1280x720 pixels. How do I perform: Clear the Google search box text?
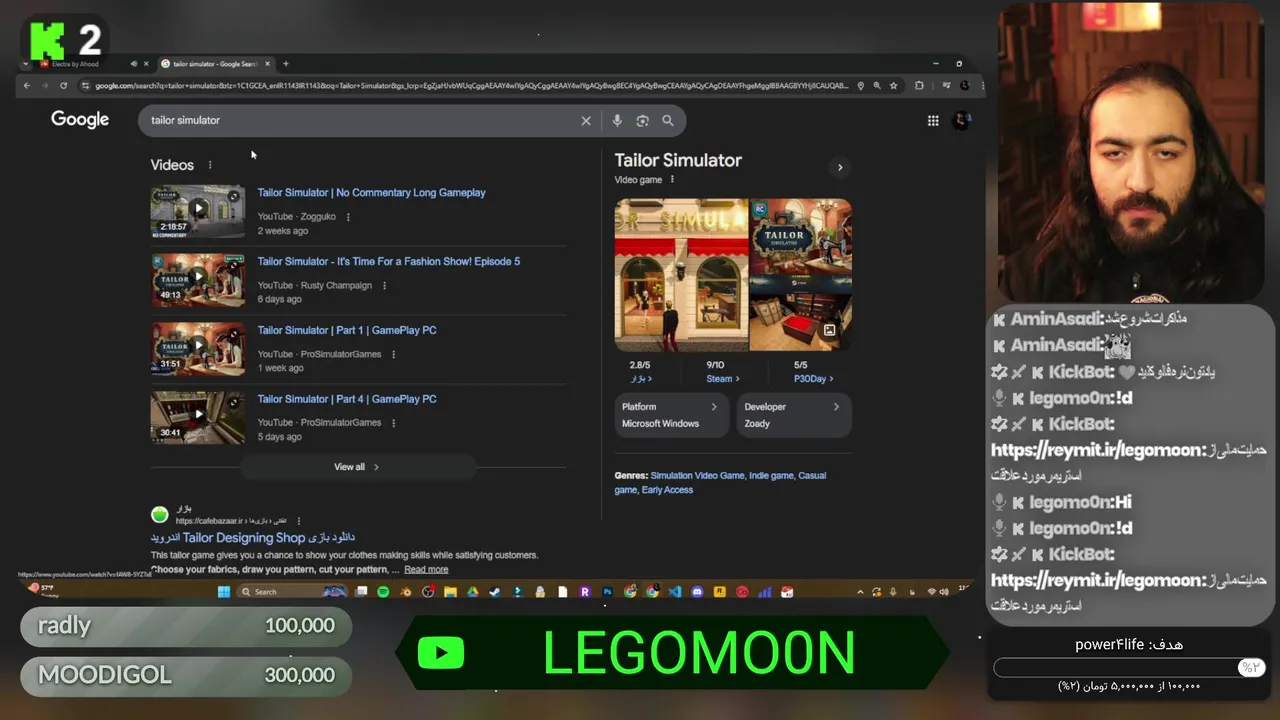coord(586,121)
